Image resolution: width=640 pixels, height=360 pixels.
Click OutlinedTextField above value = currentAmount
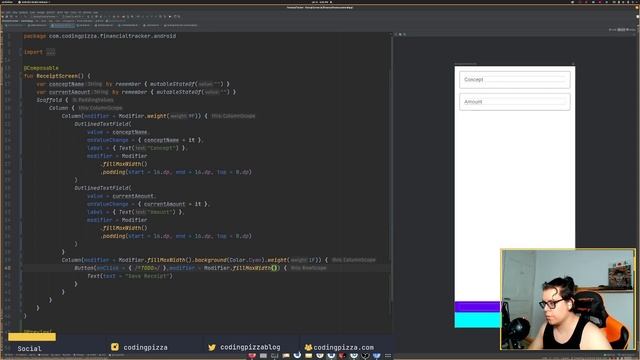[102, 188]
